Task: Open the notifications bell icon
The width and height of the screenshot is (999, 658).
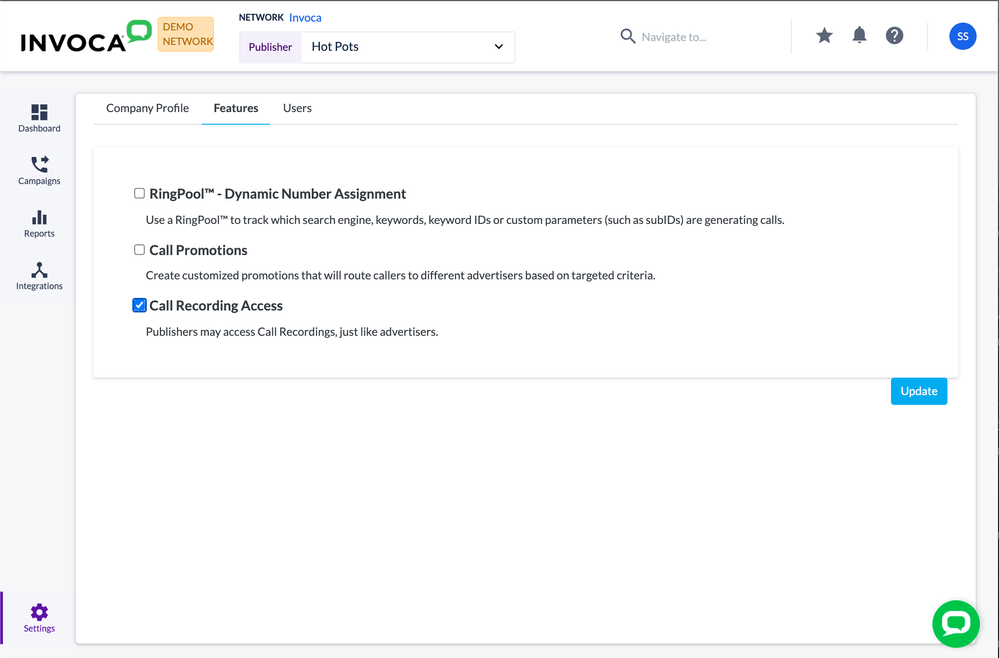Action: [x=859, y=36]
